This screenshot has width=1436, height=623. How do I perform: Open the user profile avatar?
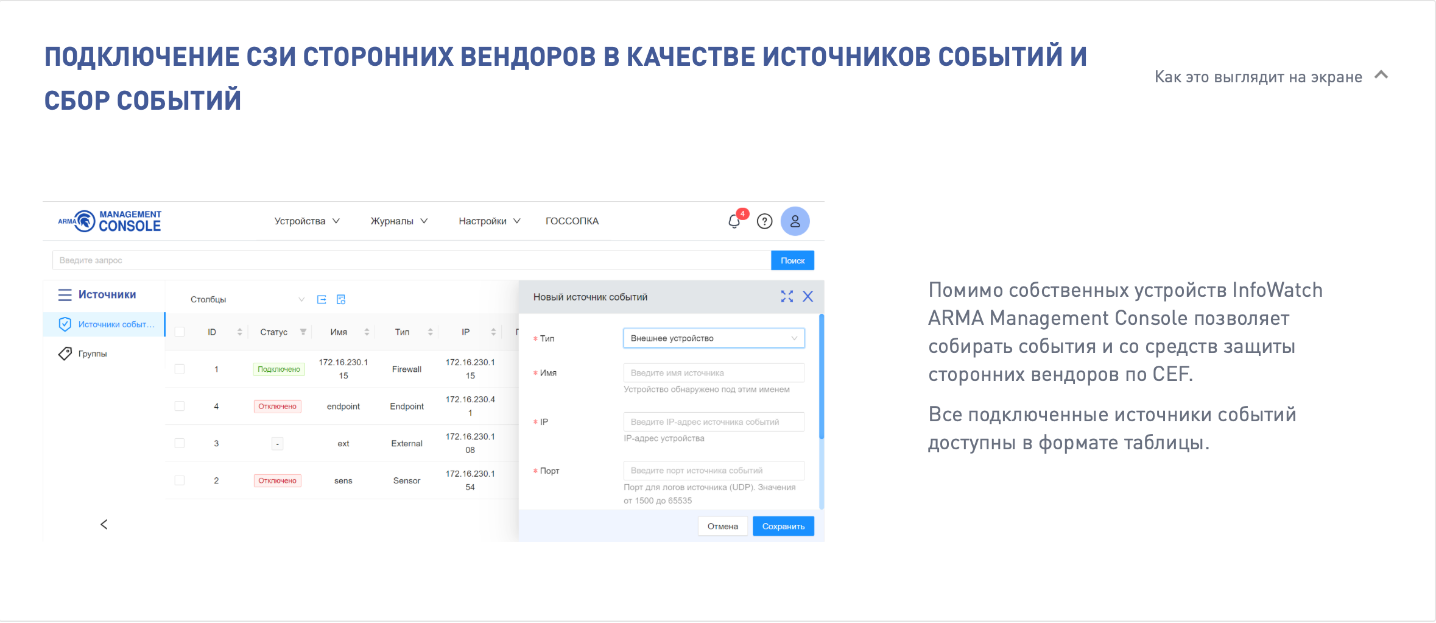pos(795,221)
